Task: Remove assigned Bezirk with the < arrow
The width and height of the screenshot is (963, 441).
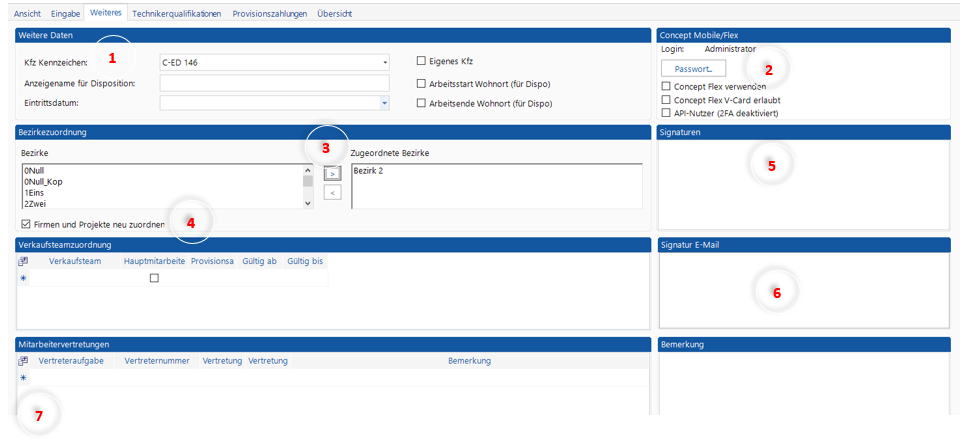Action: coord(333,192)
